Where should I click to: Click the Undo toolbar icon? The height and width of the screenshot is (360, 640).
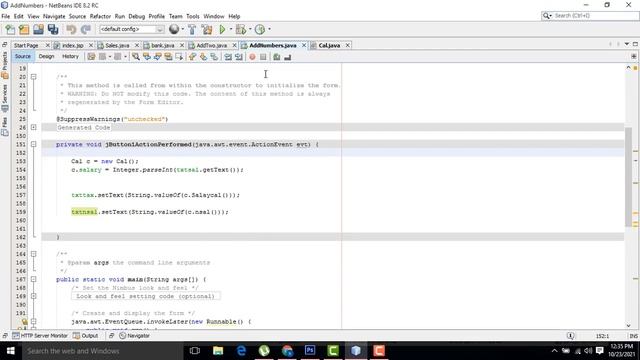coord(71,29)
